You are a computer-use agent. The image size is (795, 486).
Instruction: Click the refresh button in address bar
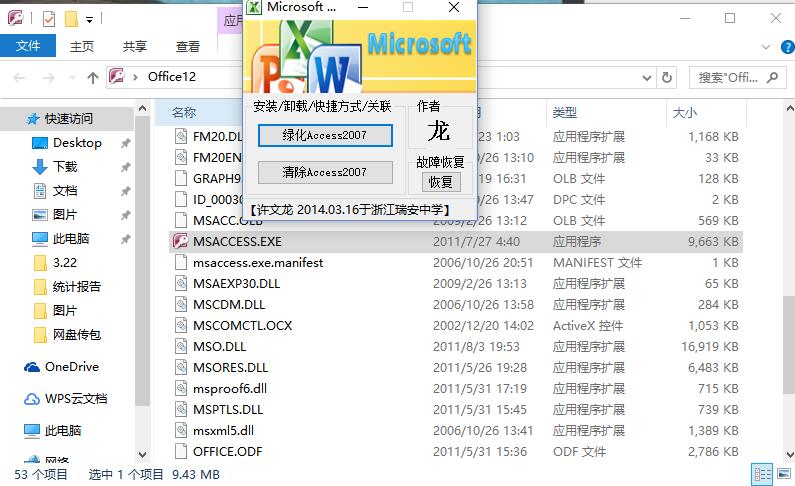(667, 78)
